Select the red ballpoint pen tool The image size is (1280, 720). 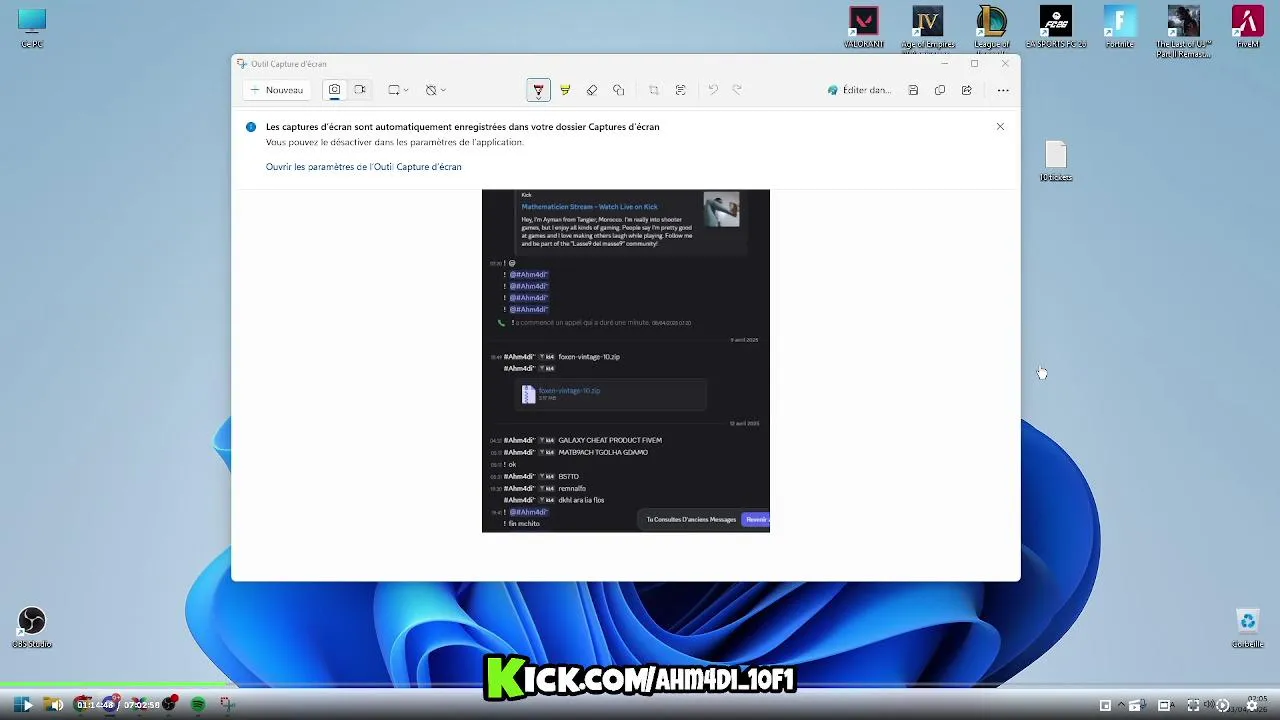[x=538, y=90]
